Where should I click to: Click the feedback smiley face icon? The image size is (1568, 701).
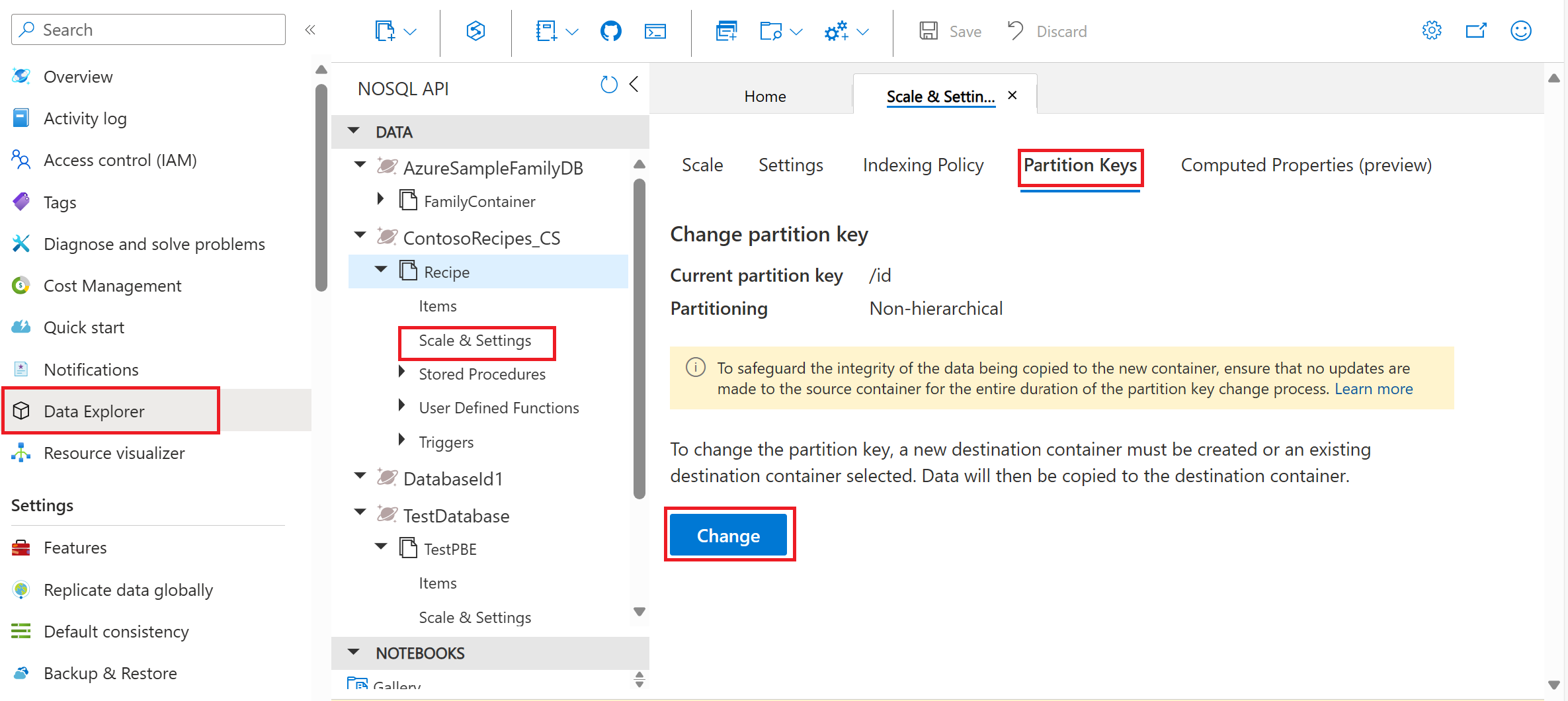tap(1521, 30)
